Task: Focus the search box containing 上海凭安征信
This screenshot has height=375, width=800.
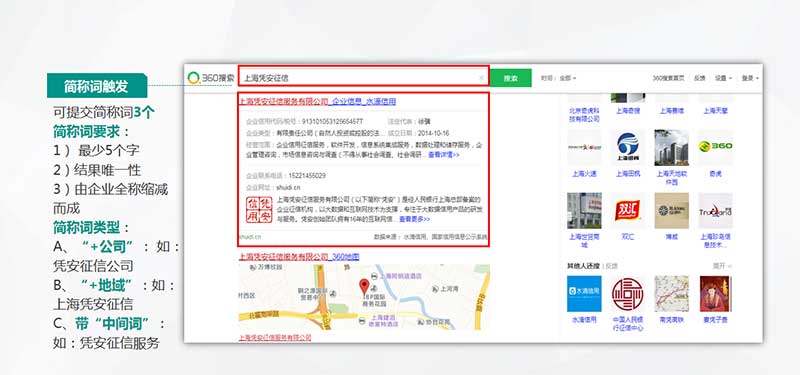Action: click(x=363, y=78)
